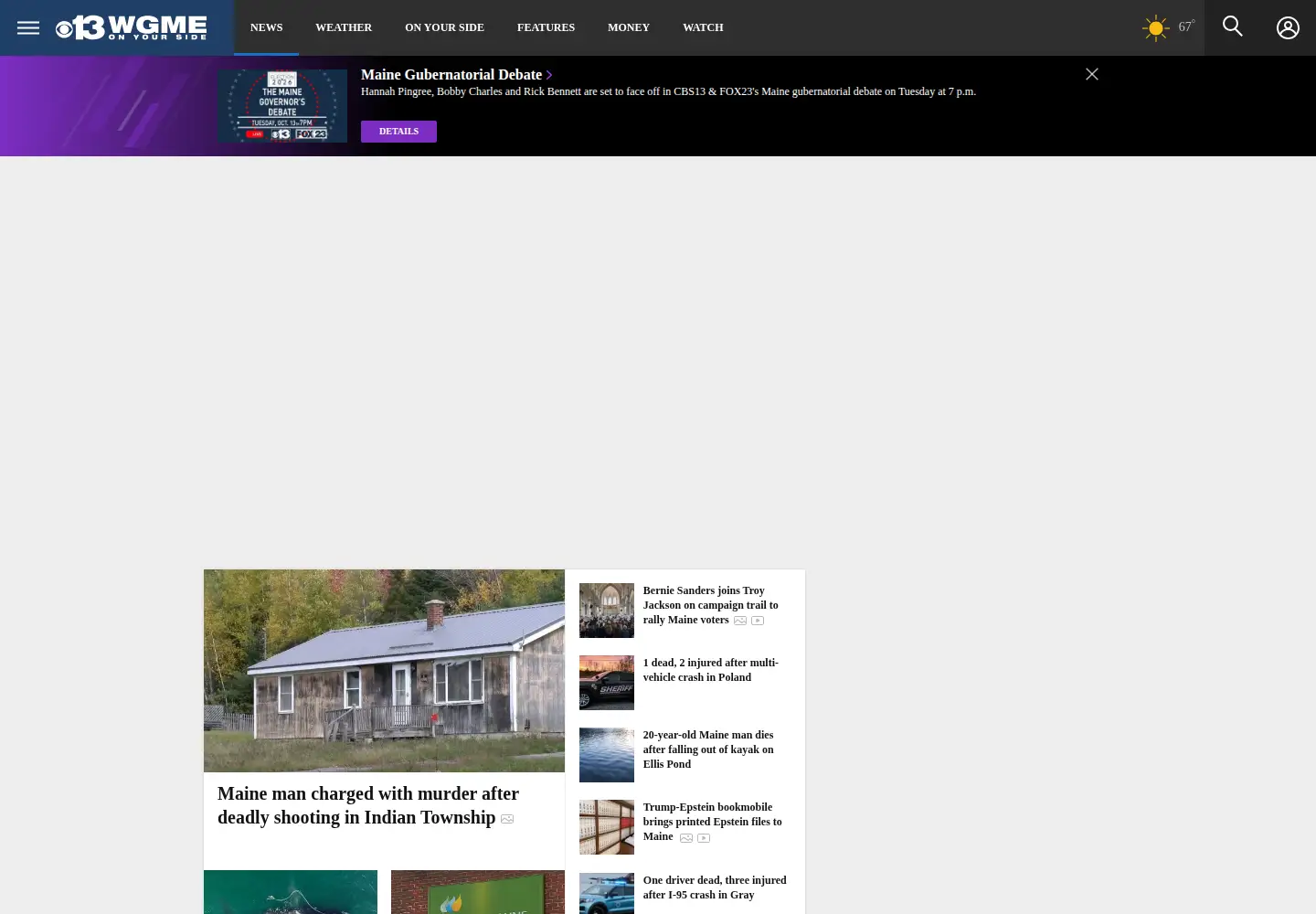Click the photo gallery icon on Trump-Epstein story
The width and height of the screenshot is (1316, 914).
coord(686,838)
